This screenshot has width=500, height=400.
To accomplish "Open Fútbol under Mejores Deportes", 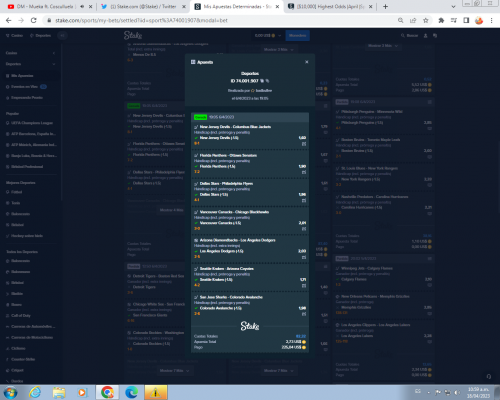I will [x=14, y=192].
